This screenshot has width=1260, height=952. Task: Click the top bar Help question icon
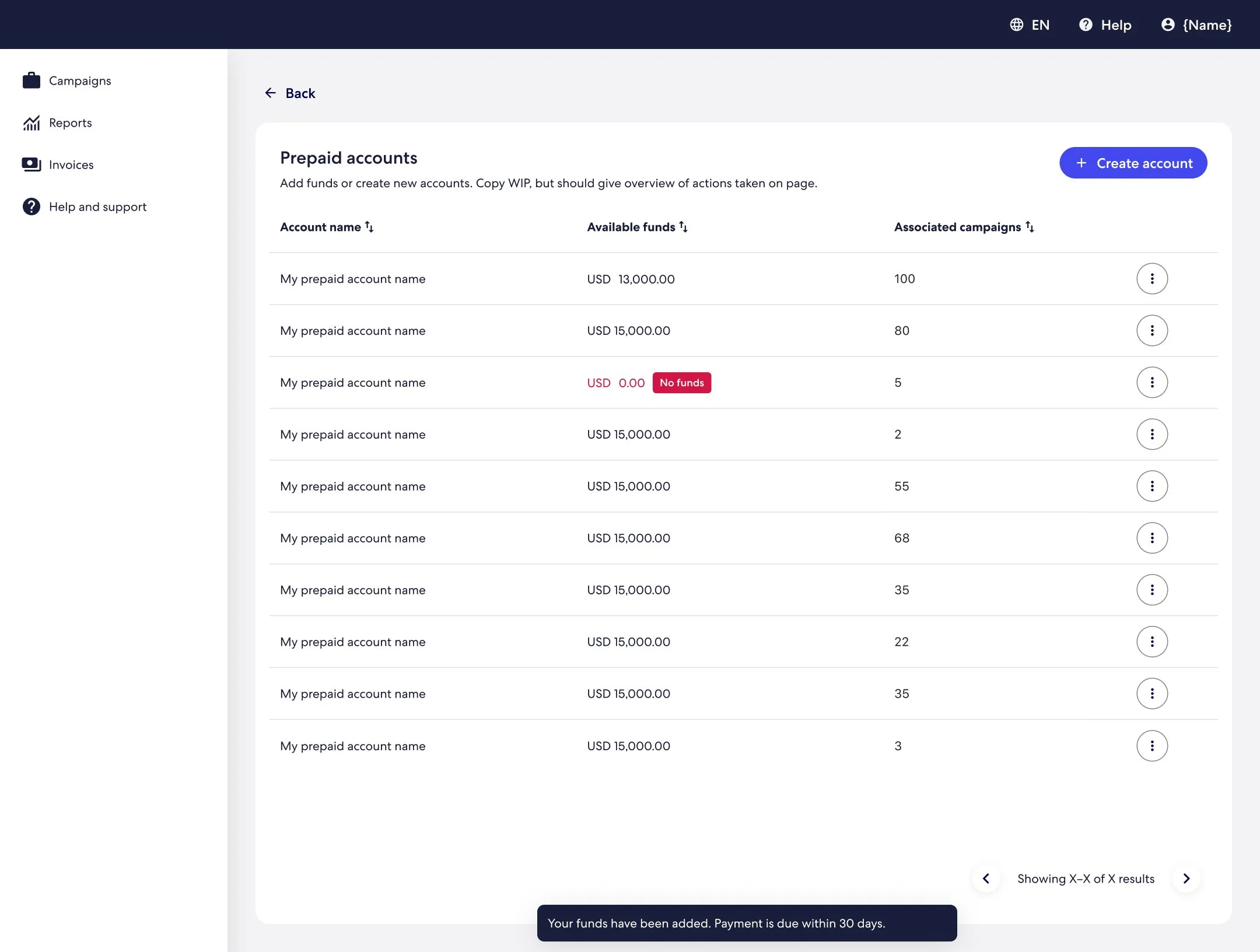pyautogui.click(x=1086, y=24)
